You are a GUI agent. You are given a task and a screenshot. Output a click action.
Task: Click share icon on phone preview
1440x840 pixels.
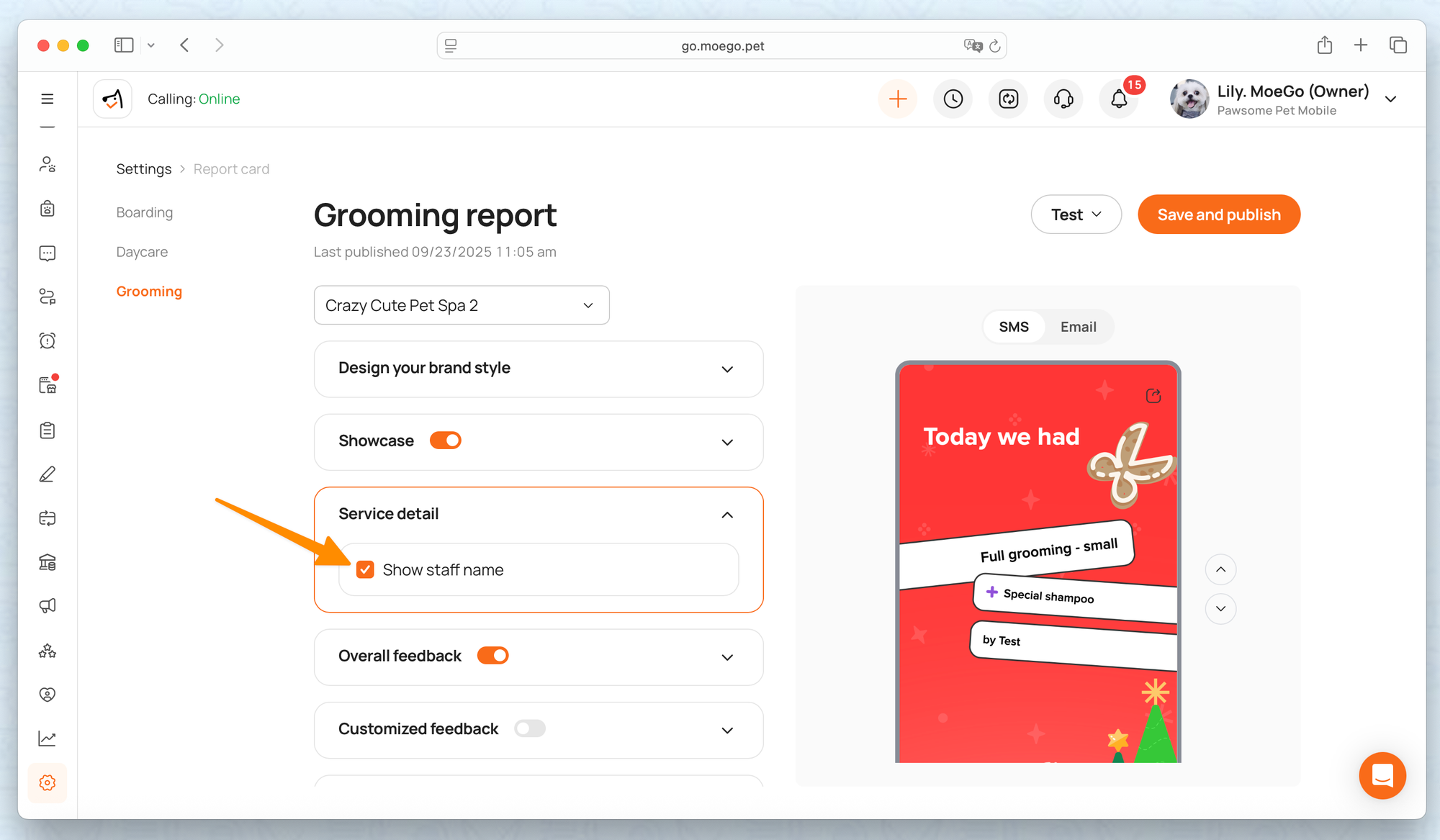click(1153, 396)
